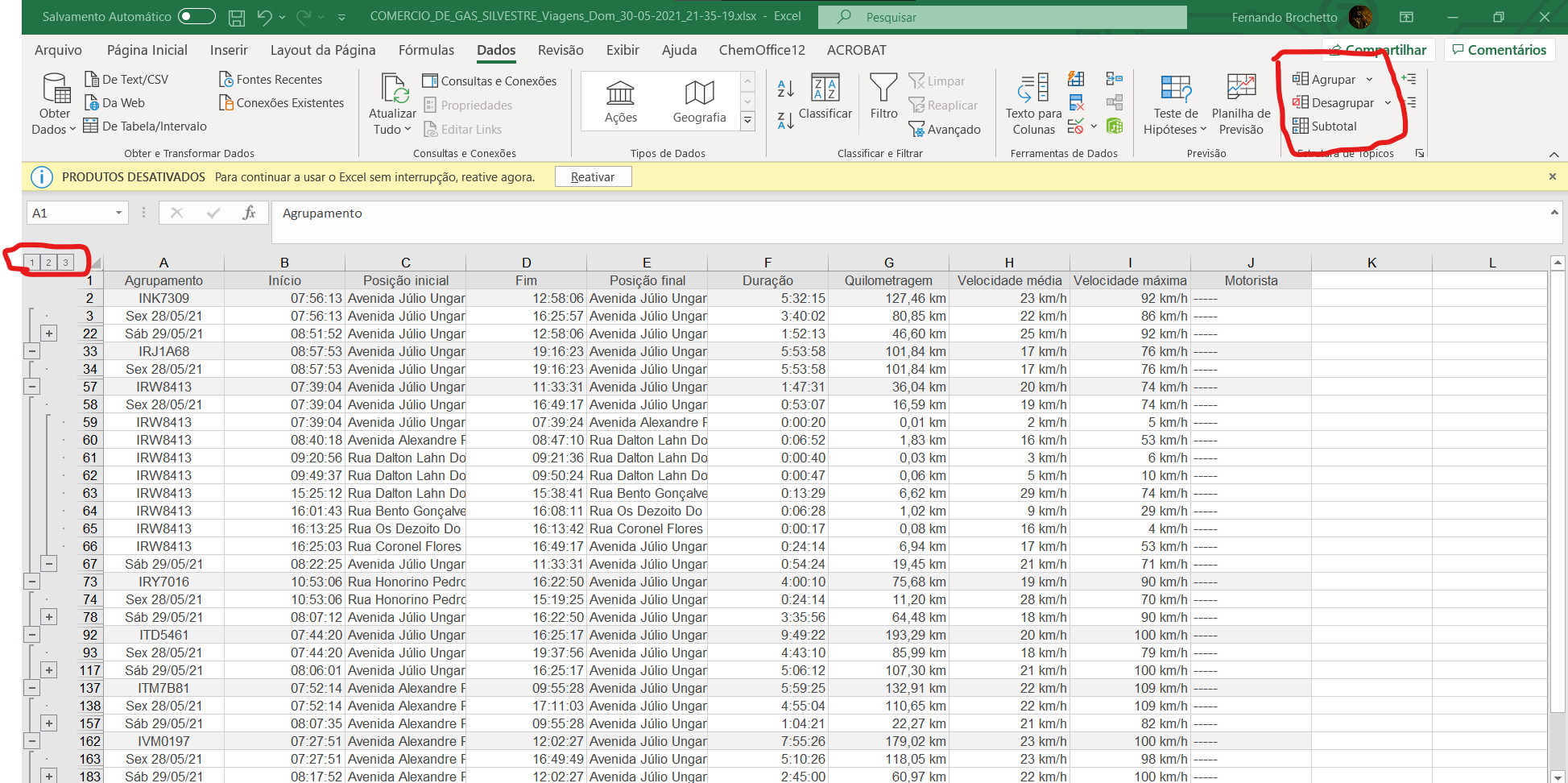Expand the Agrupar dropdown arrow

pyautogui.click(x=1369, y=80)
